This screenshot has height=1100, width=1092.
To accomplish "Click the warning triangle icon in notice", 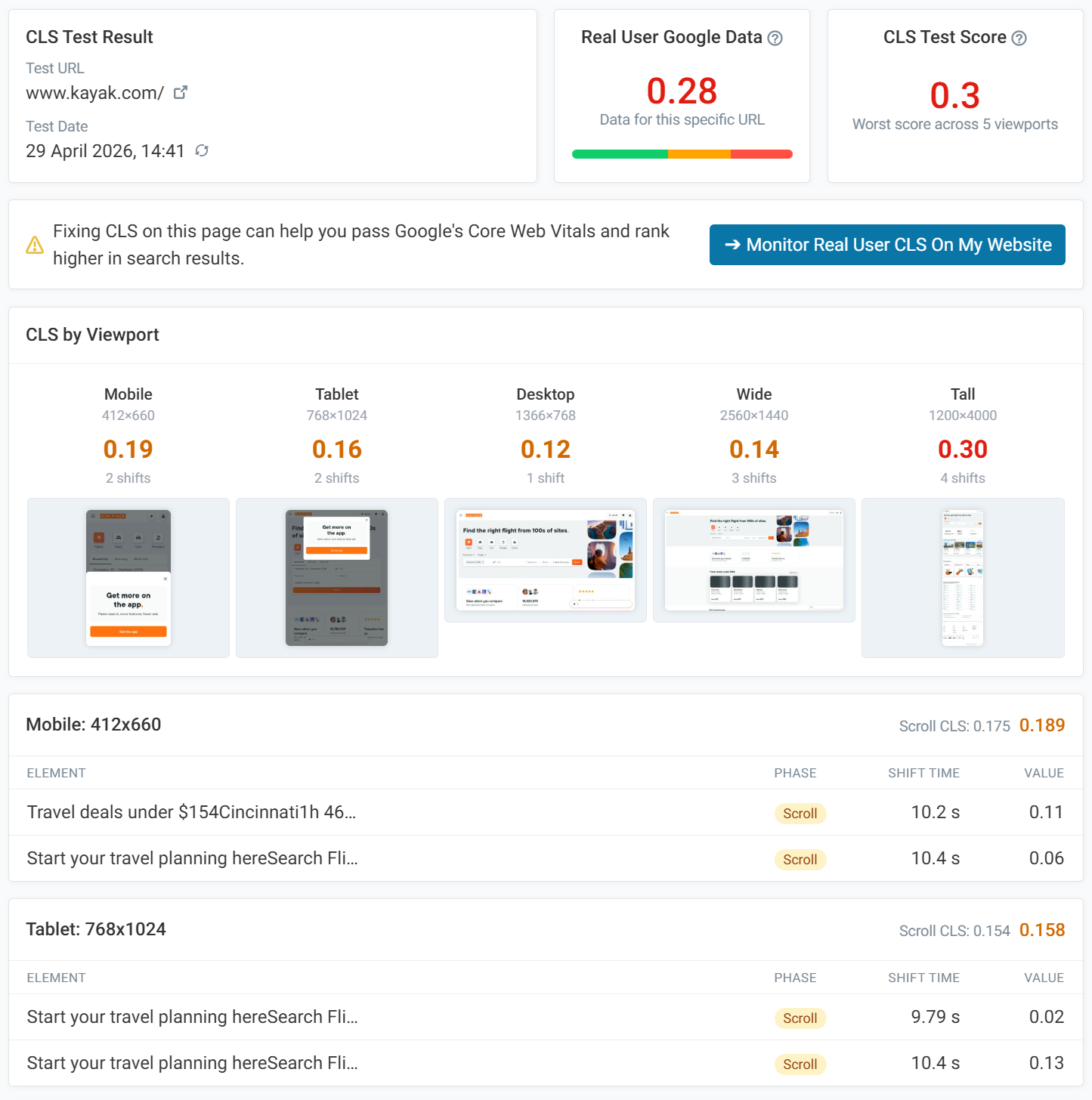I will [35, 245].
